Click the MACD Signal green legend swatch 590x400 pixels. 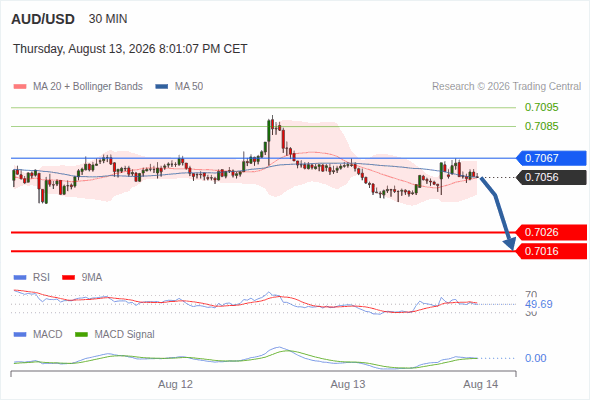(81, 335)
